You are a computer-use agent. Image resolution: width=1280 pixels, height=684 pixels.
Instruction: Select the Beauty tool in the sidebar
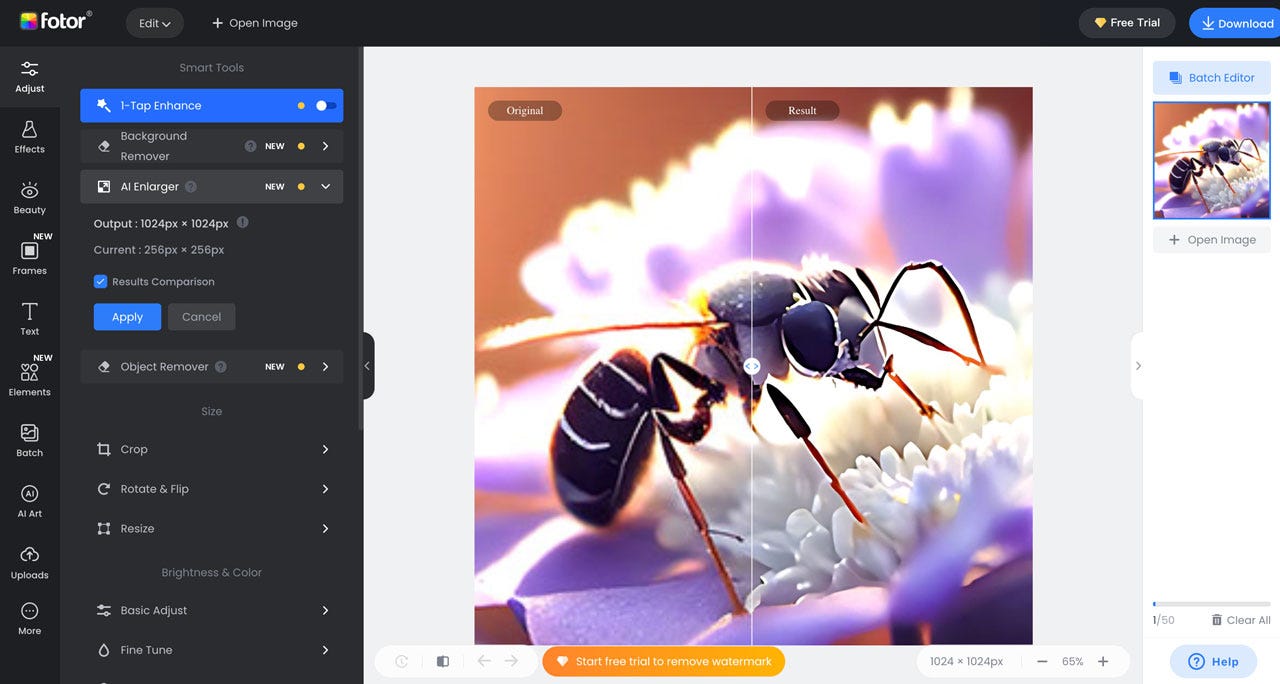click(29, 197)
